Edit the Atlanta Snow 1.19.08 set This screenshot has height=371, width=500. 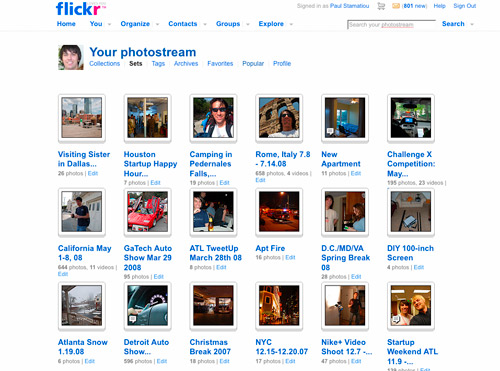[90, 361]
